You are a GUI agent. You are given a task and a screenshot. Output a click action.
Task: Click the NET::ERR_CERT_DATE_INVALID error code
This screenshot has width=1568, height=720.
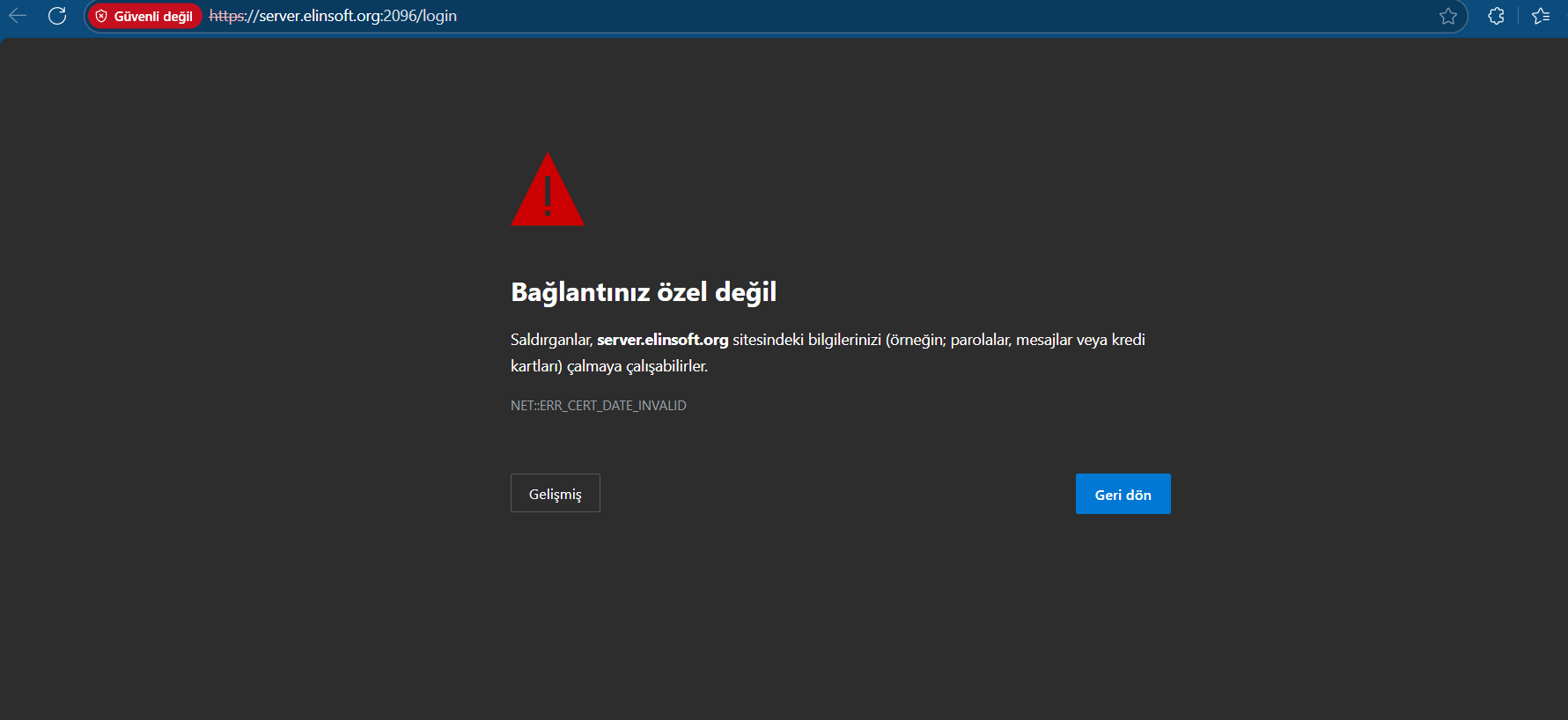pyautogui.click(x=599, y=406)
